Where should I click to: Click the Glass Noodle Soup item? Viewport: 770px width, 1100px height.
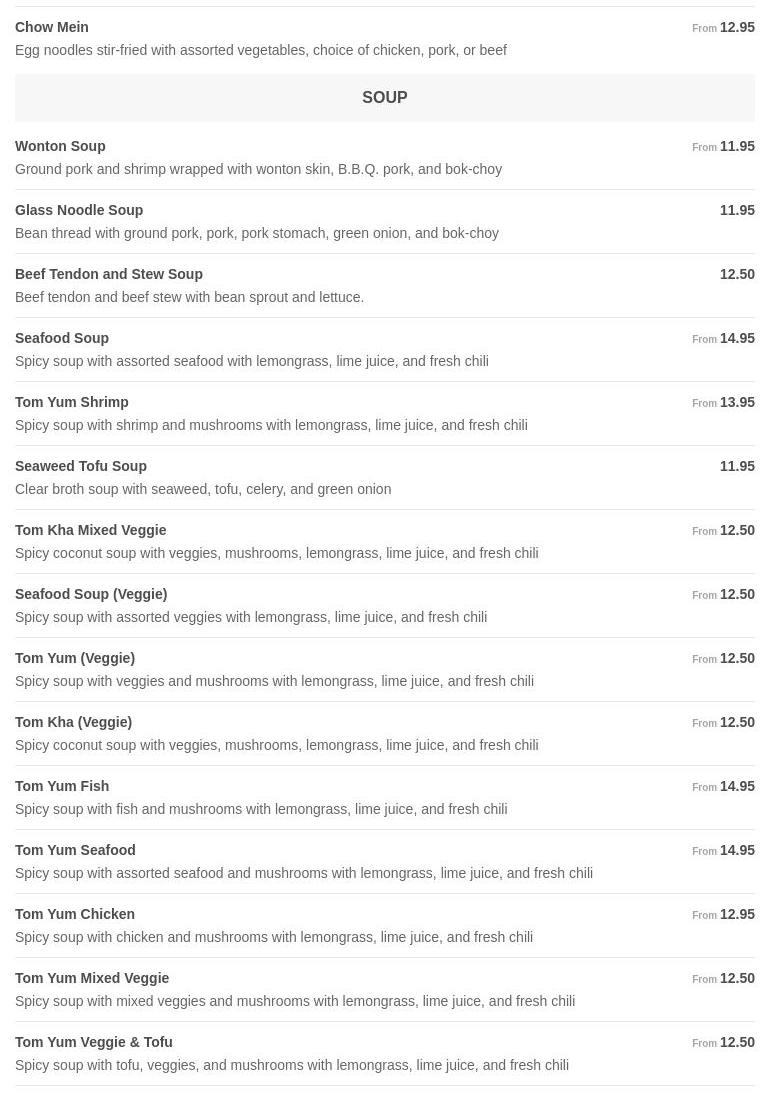click(x=79, y=210)
